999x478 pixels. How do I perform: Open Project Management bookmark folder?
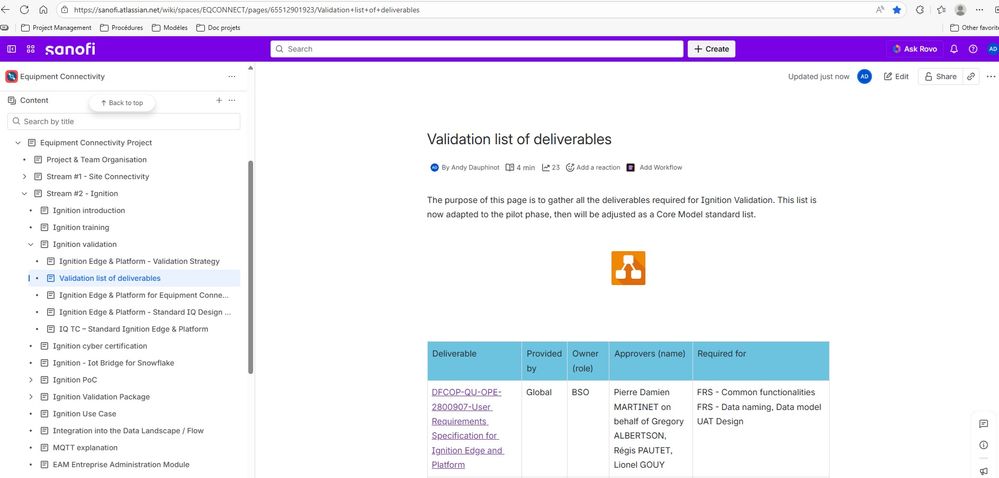pyautogui.click(x=56, y=28)
